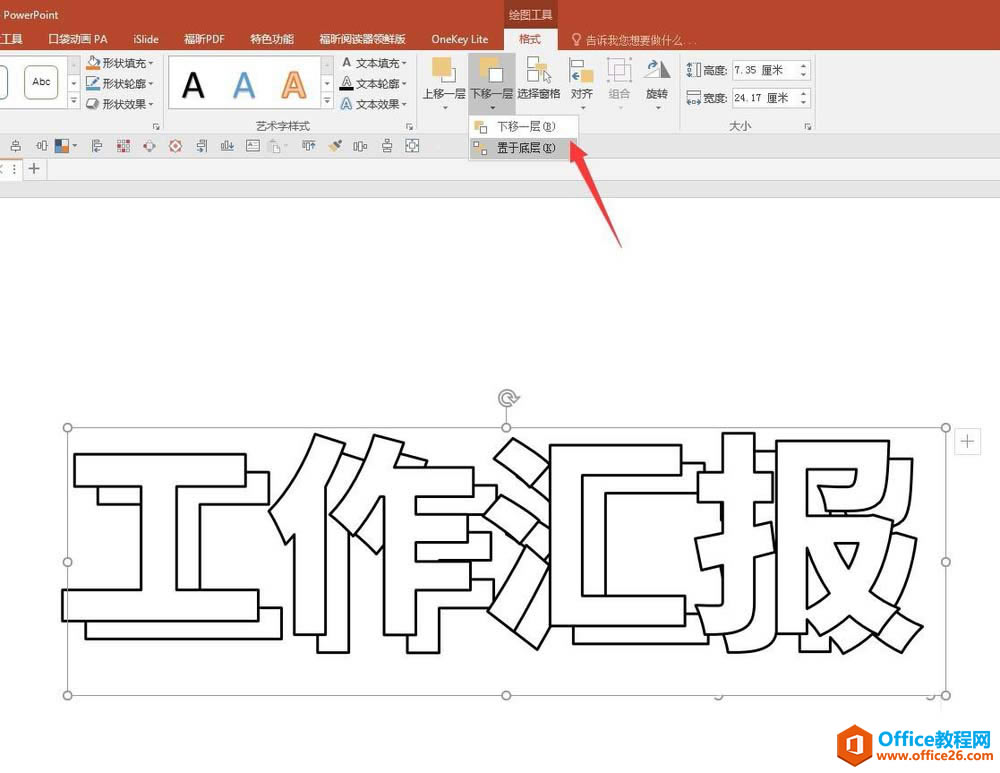Open the 形状轮廓 shape outline menu
The image size is (1000, 773).
(120, 83)
